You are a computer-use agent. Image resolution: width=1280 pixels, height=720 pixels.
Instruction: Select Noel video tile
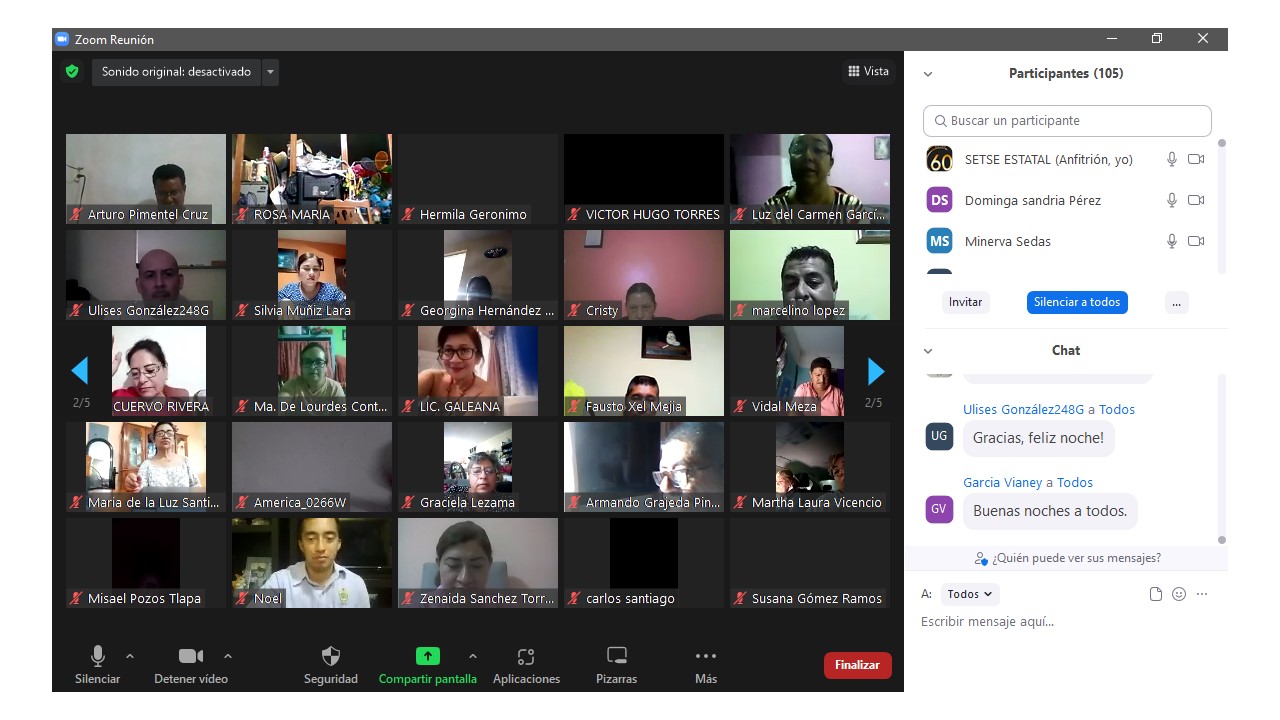point(312,563)
